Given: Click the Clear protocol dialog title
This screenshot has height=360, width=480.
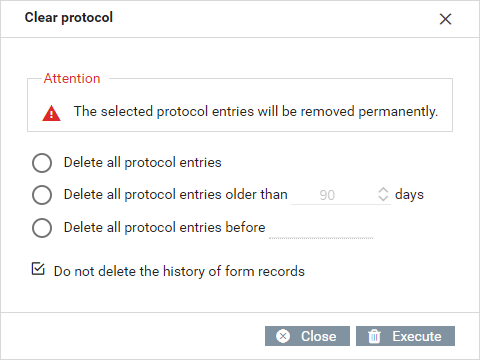Looking at the screenshot, I should 69,18.
